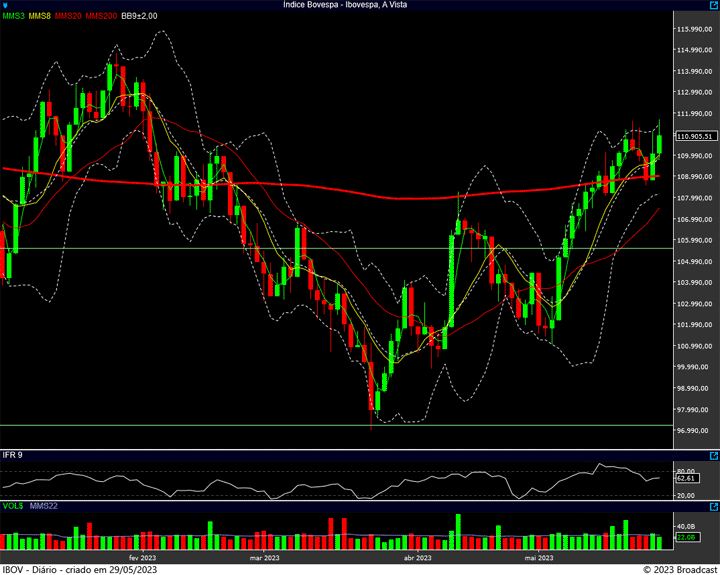Click the BB9±2,00 Bollinger Bands label
This screenshot has width=720, height=575.
(x=140, y=17)
